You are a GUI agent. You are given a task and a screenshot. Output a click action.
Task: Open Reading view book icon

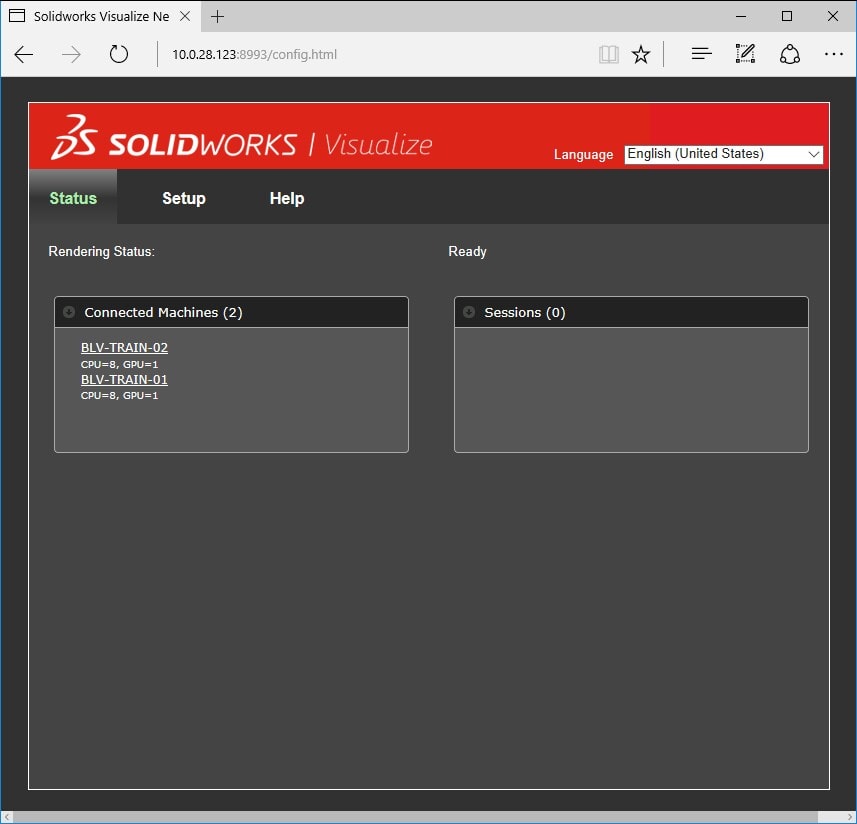[x=608, y=55]
